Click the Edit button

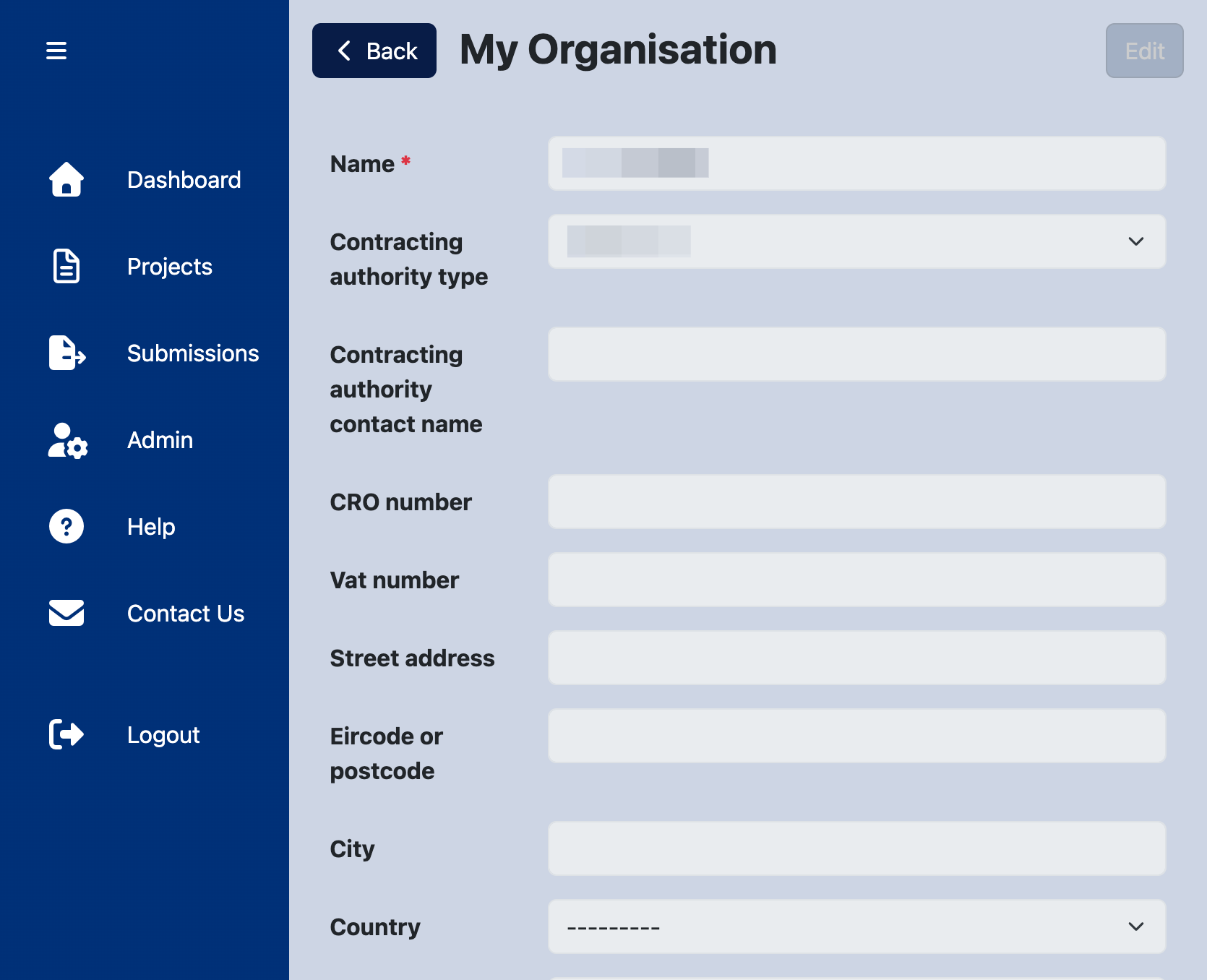tap(1145, 51)
